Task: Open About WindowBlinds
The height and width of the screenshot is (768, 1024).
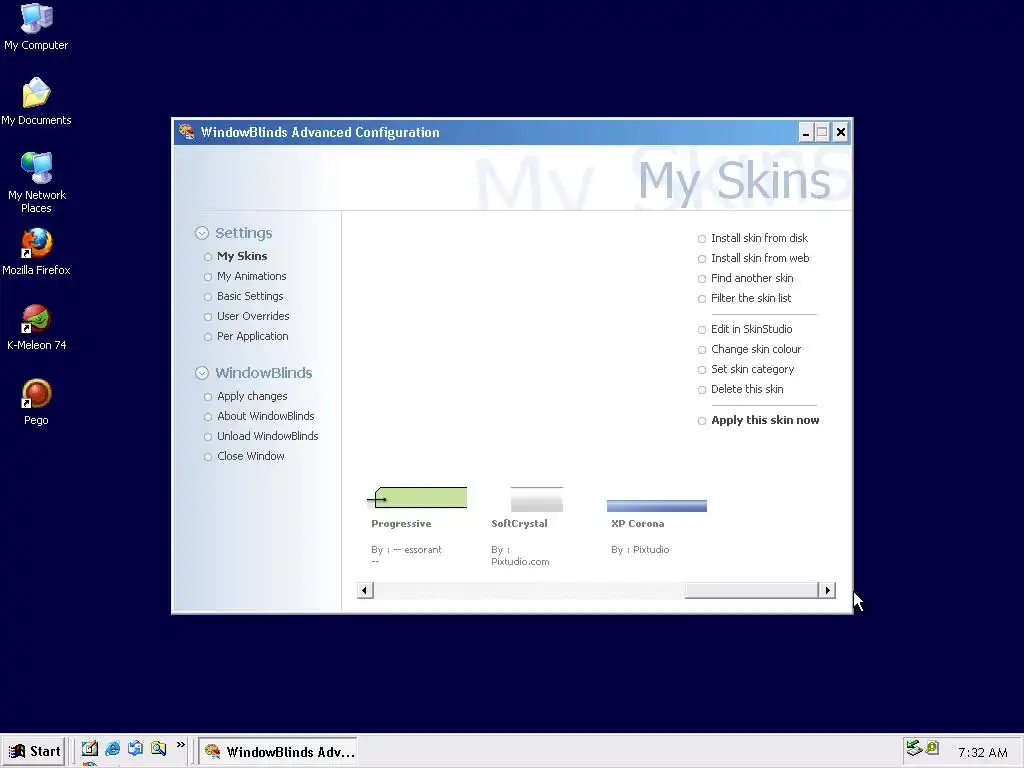Action: point(266,416)
